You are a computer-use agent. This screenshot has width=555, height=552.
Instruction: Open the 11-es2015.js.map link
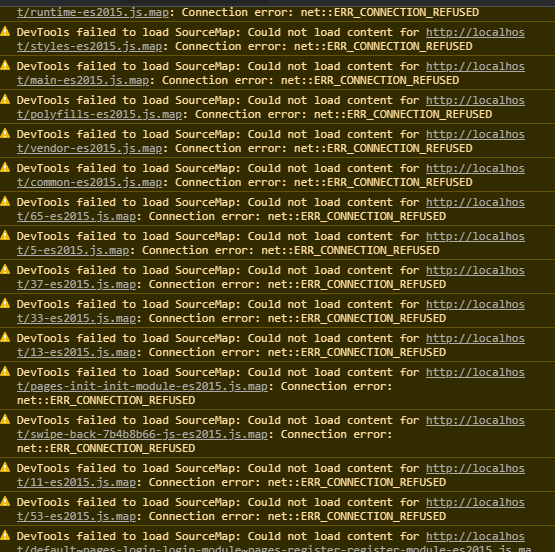[x=76, y=482]
